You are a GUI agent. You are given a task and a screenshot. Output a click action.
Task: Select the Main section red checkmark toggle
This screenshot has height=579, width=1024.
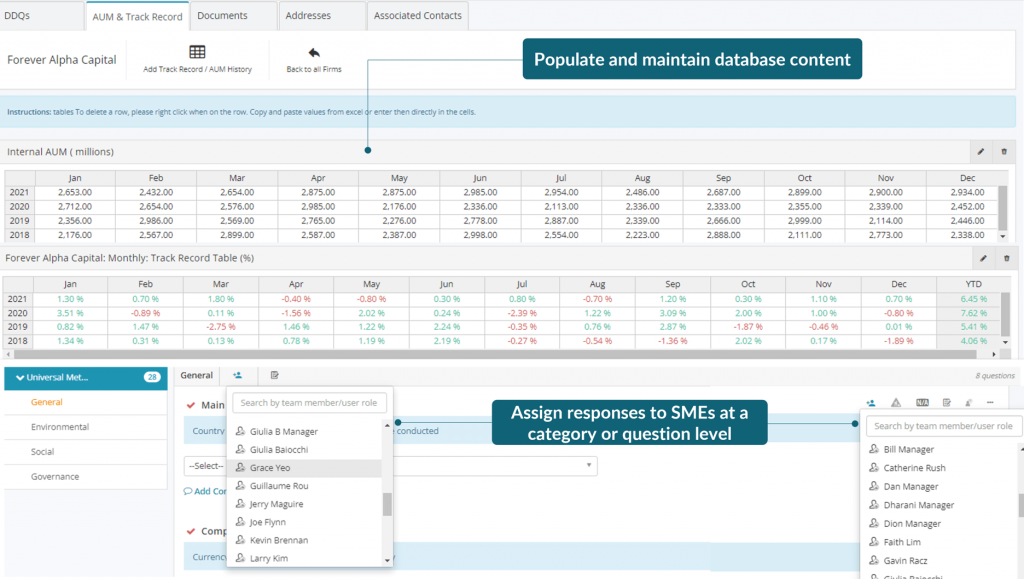tap(191, 404)
